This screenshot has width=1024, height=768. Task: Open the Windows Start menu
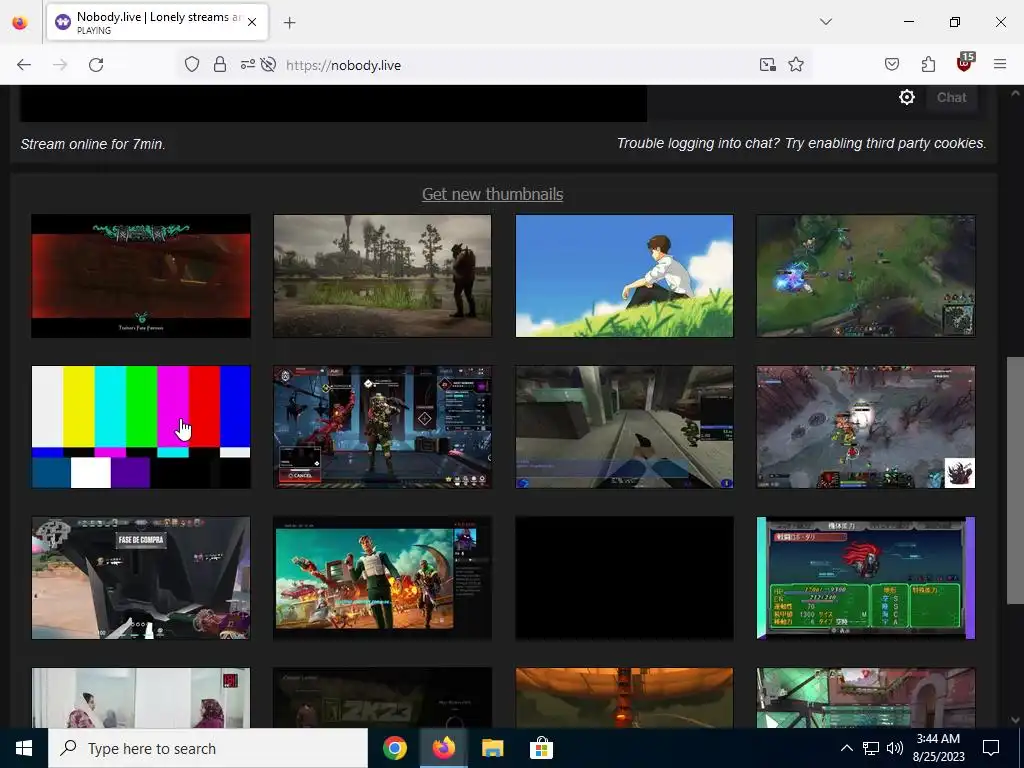(24, 748)
